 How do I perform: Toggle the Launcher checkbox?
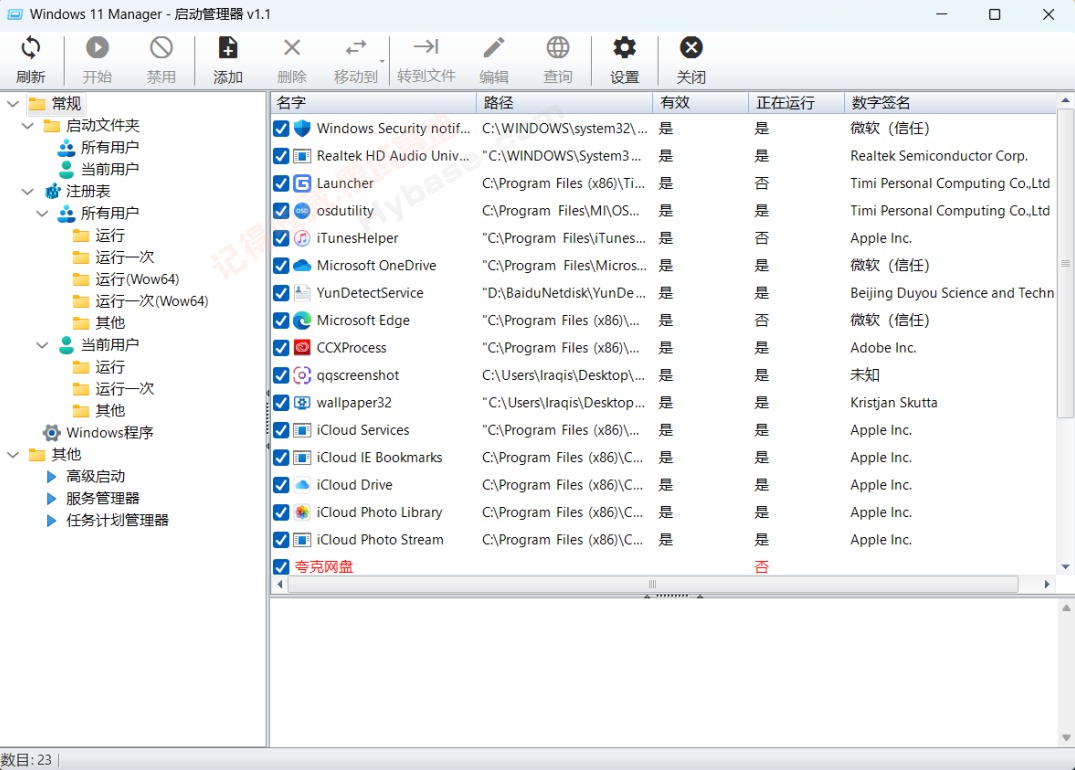pyautogui.click(x=281, y=183)
